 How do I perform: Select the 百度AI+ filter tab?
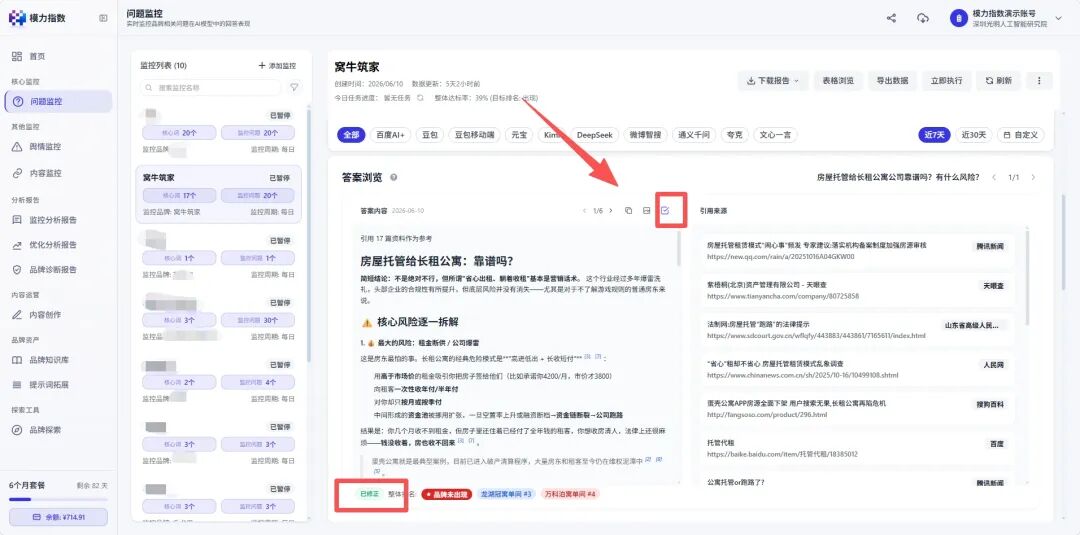click(391, 135)
